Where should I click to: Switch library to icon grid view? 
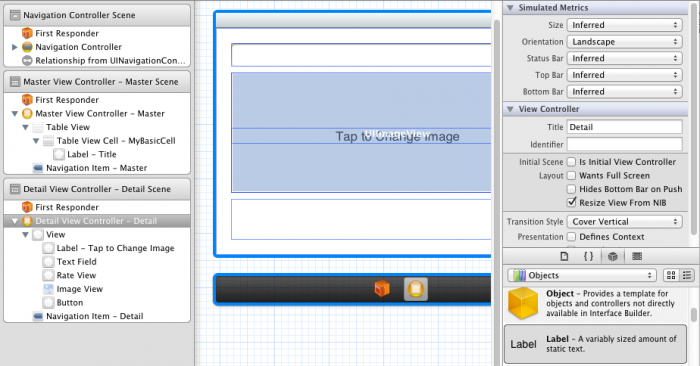(671, 275)
